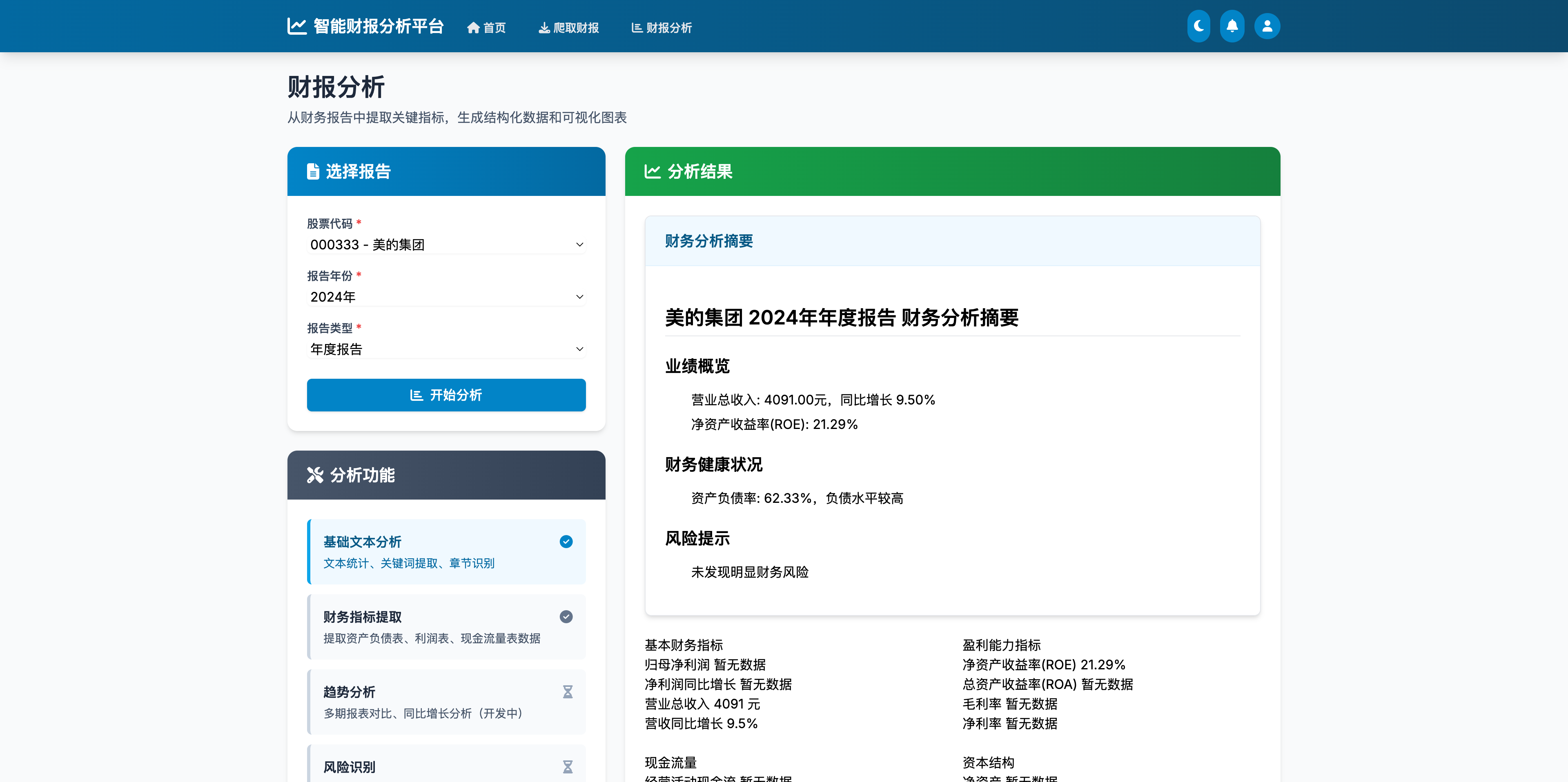Click 财务分析摘要 card header
The height and width of the screenshot is (782, 1568).
point(953,241)
